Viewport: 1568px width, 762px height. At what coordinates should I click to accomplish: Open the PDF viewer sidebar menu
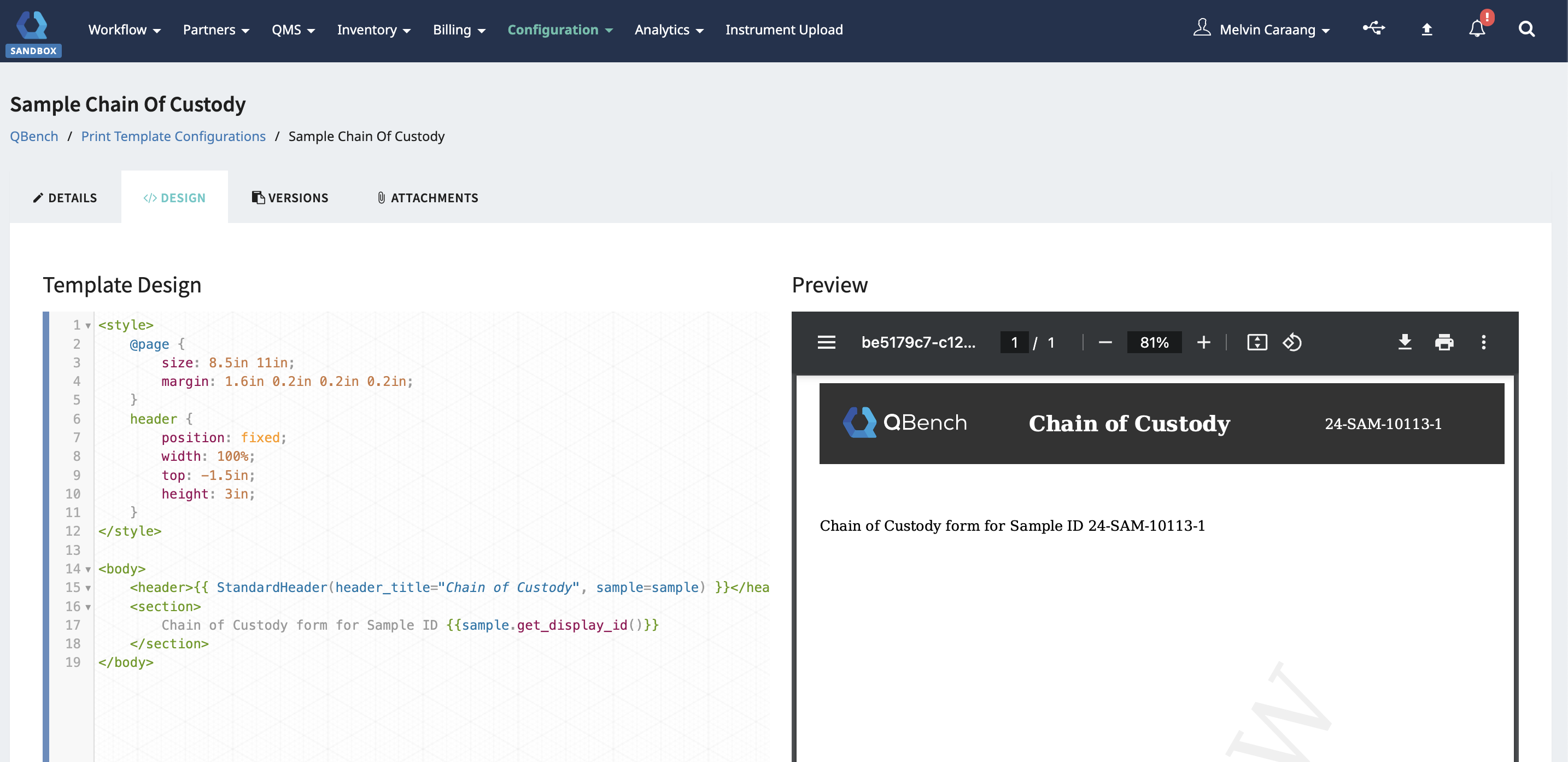pyautogui.click(x=826, y=342)
